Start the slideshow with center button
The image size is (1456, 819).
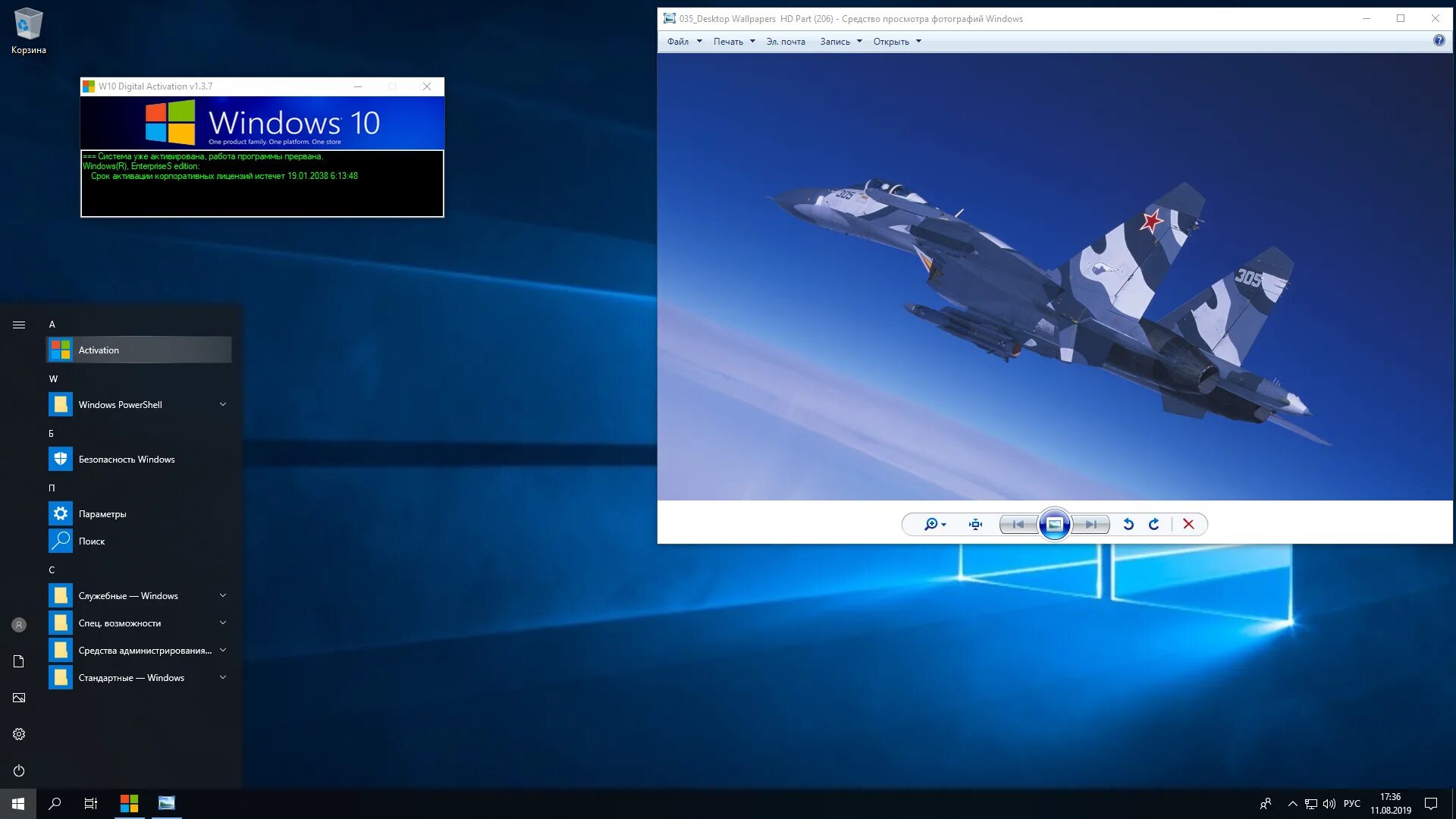[x=1054, y=524]
